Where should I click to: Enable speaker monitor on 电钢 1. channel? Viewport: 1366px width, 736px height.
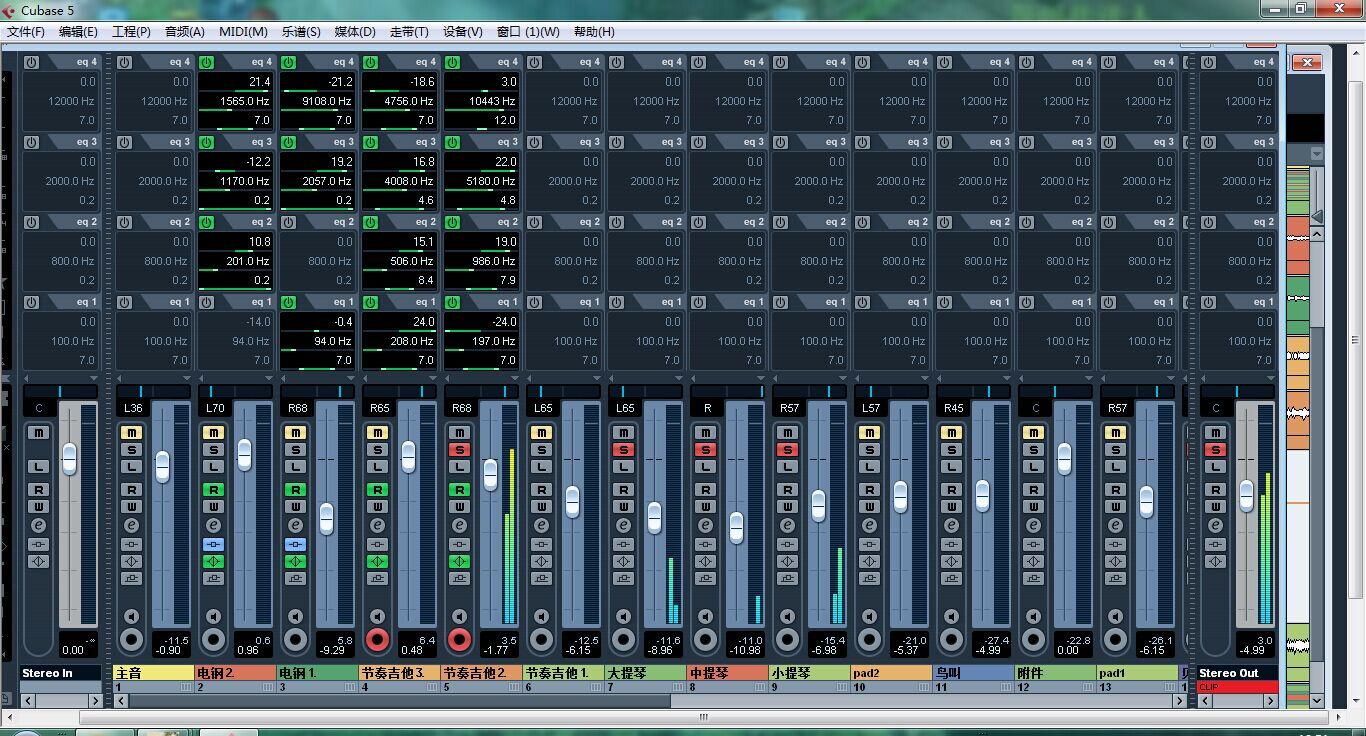(x=295, y=616)
